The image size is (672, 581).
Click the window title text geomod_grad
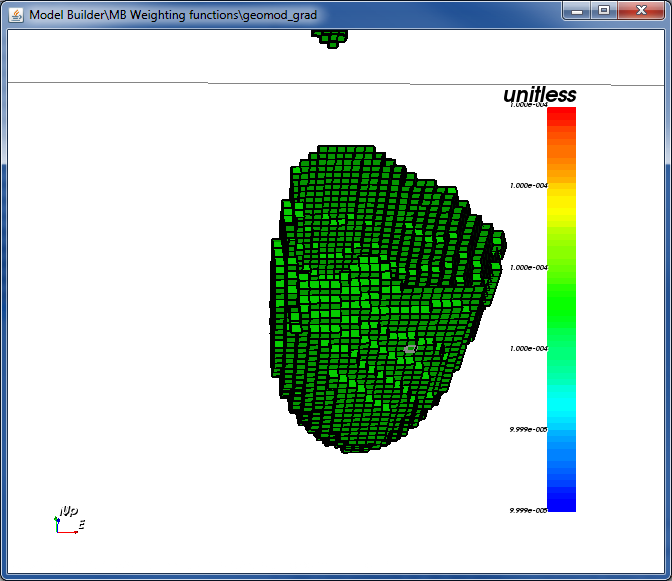(280, 15)
